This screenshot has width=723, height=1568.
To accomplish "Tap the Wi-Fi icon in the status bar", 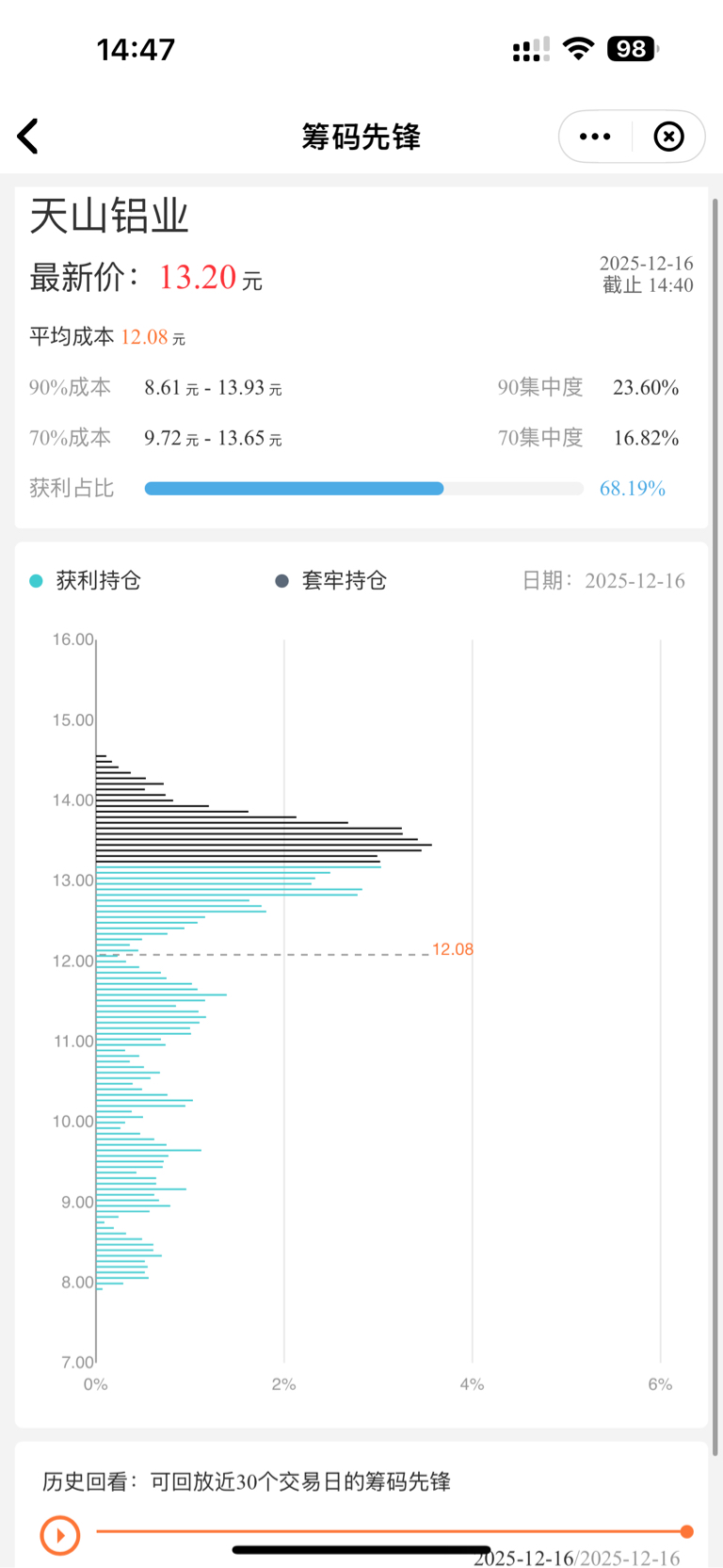I will tap(578, 49).
